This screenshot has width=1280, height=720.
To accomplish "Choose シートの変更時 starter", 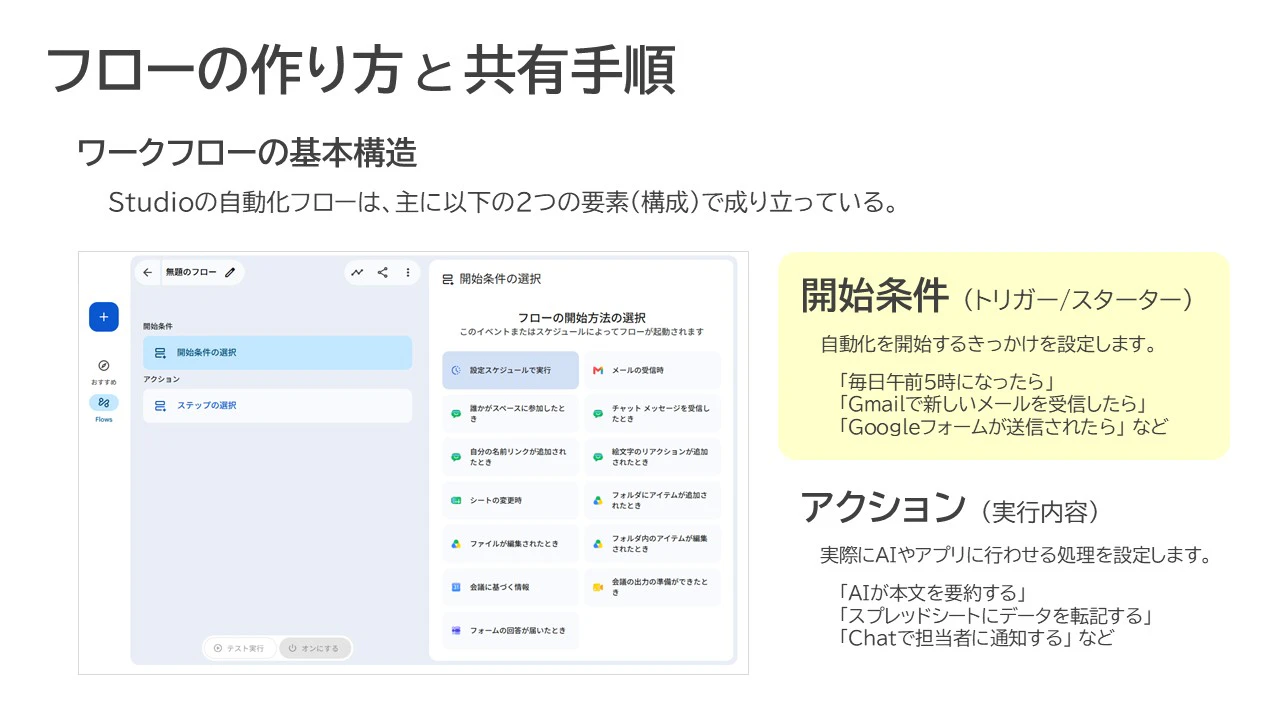I will tap(510, 500).
